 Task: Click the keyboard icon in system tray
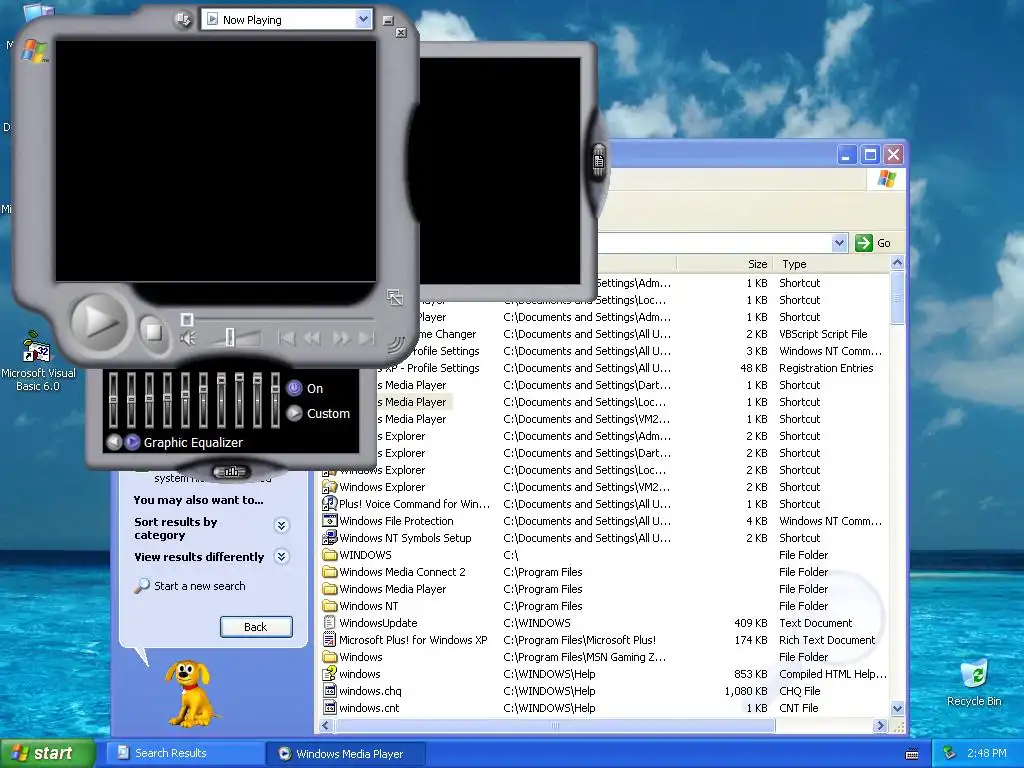tap(912, 754)
